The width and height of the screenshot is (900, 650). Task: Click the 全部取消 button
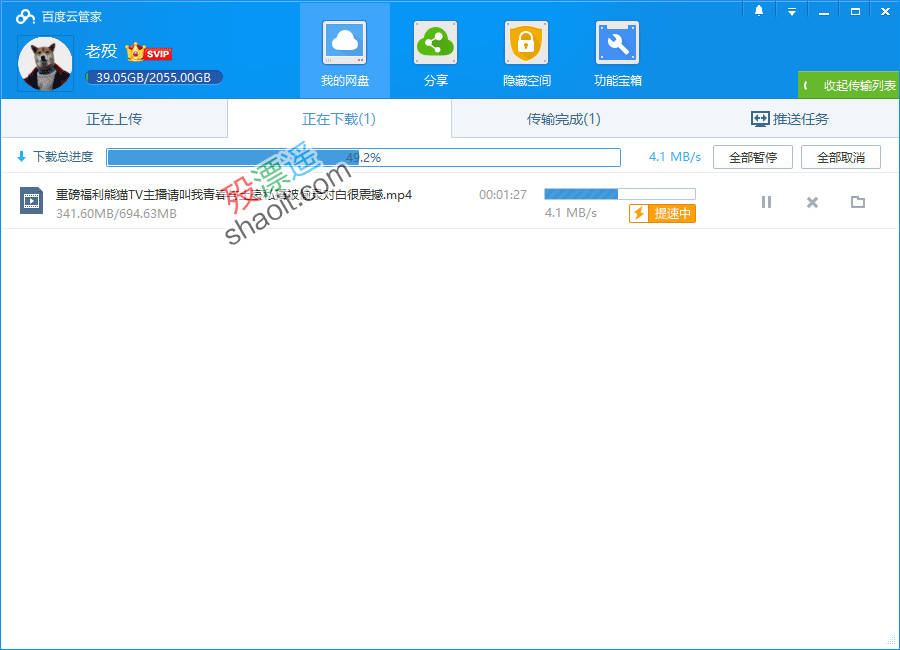(840, 157)
